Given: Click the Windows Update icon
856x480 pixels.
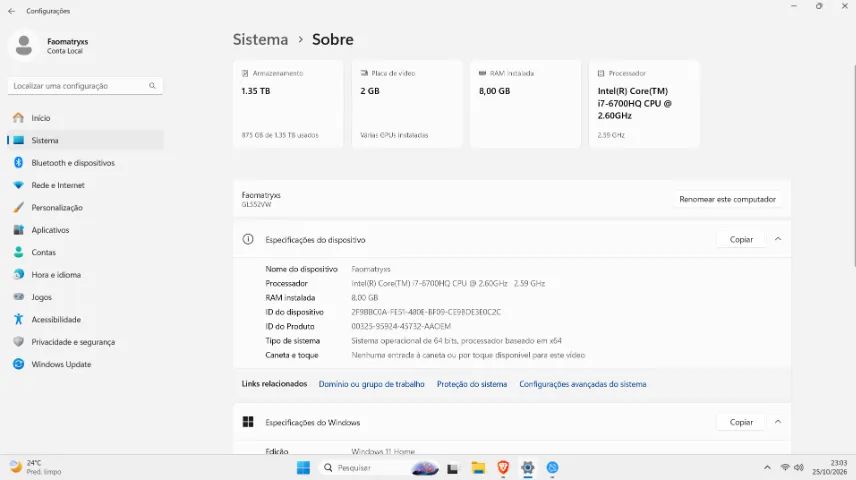Looking at the screenshot, I should (x=19, y=364).
